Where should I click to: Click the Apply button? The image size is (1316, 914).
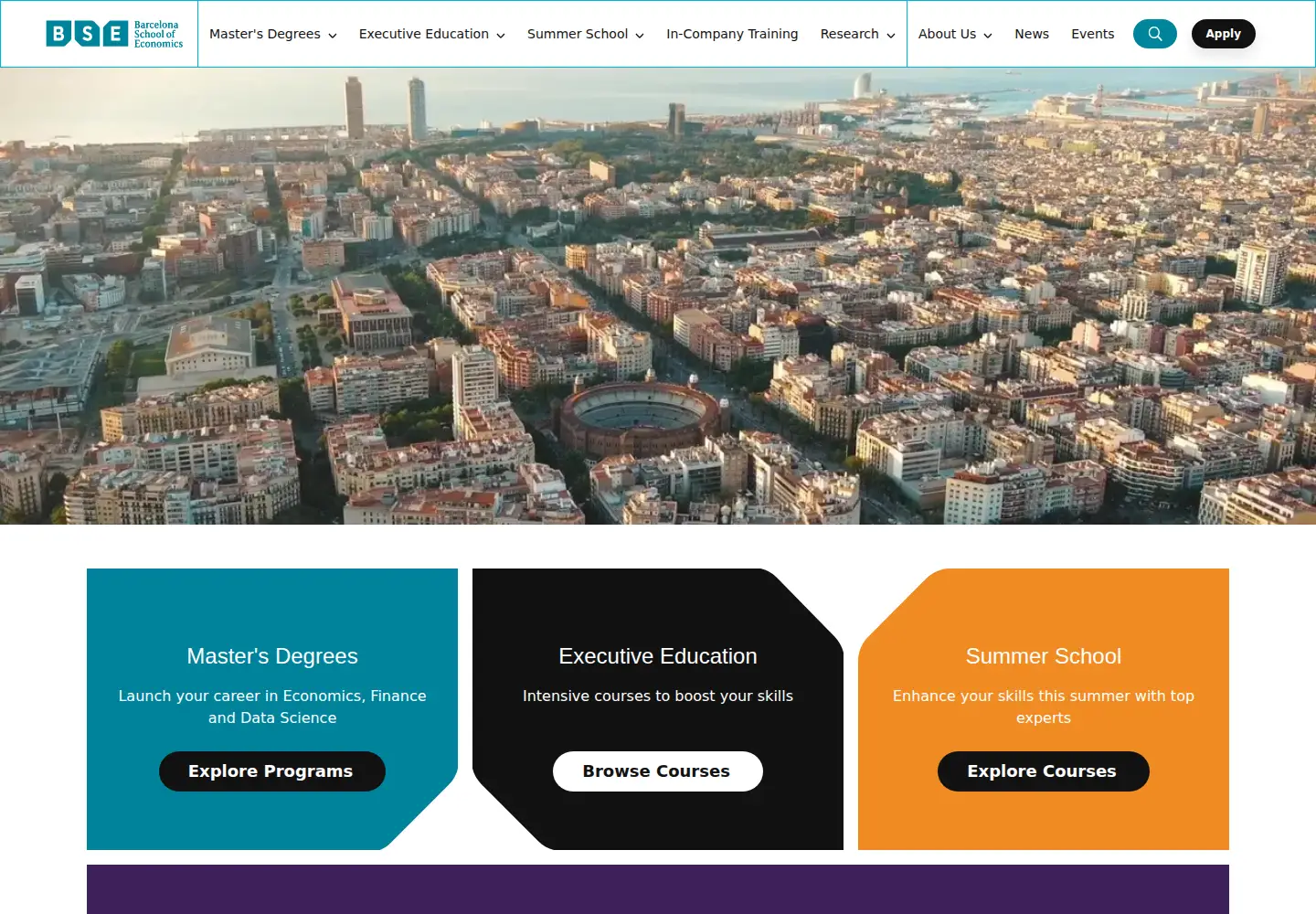(1224, 34)
